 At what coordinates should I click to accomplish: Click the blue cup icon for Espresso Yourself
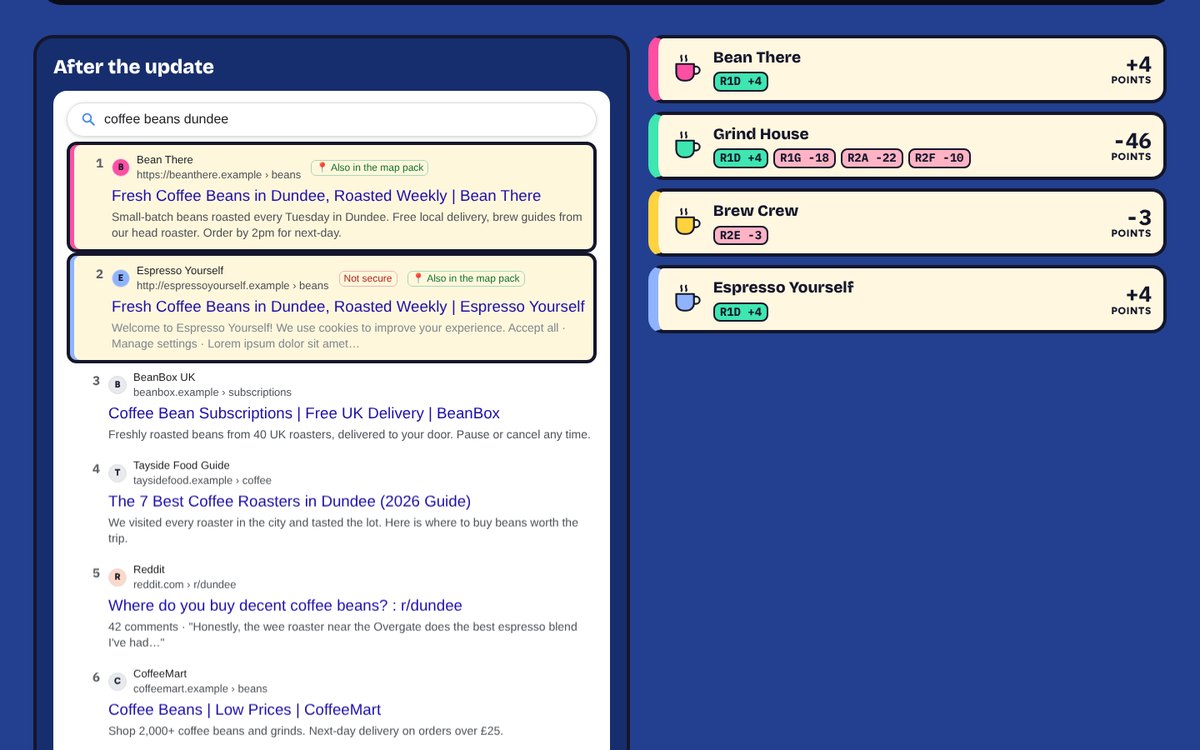coord(687,299)
